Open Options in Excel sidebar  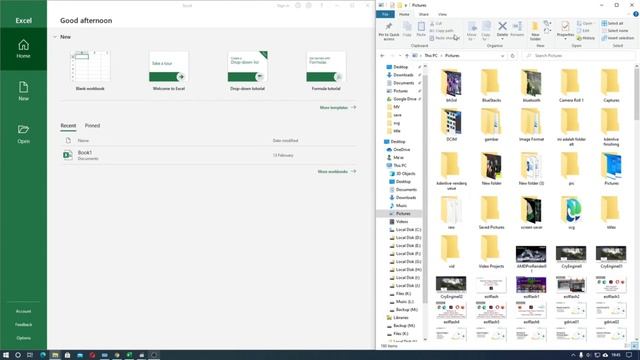(x=23, y=338)
